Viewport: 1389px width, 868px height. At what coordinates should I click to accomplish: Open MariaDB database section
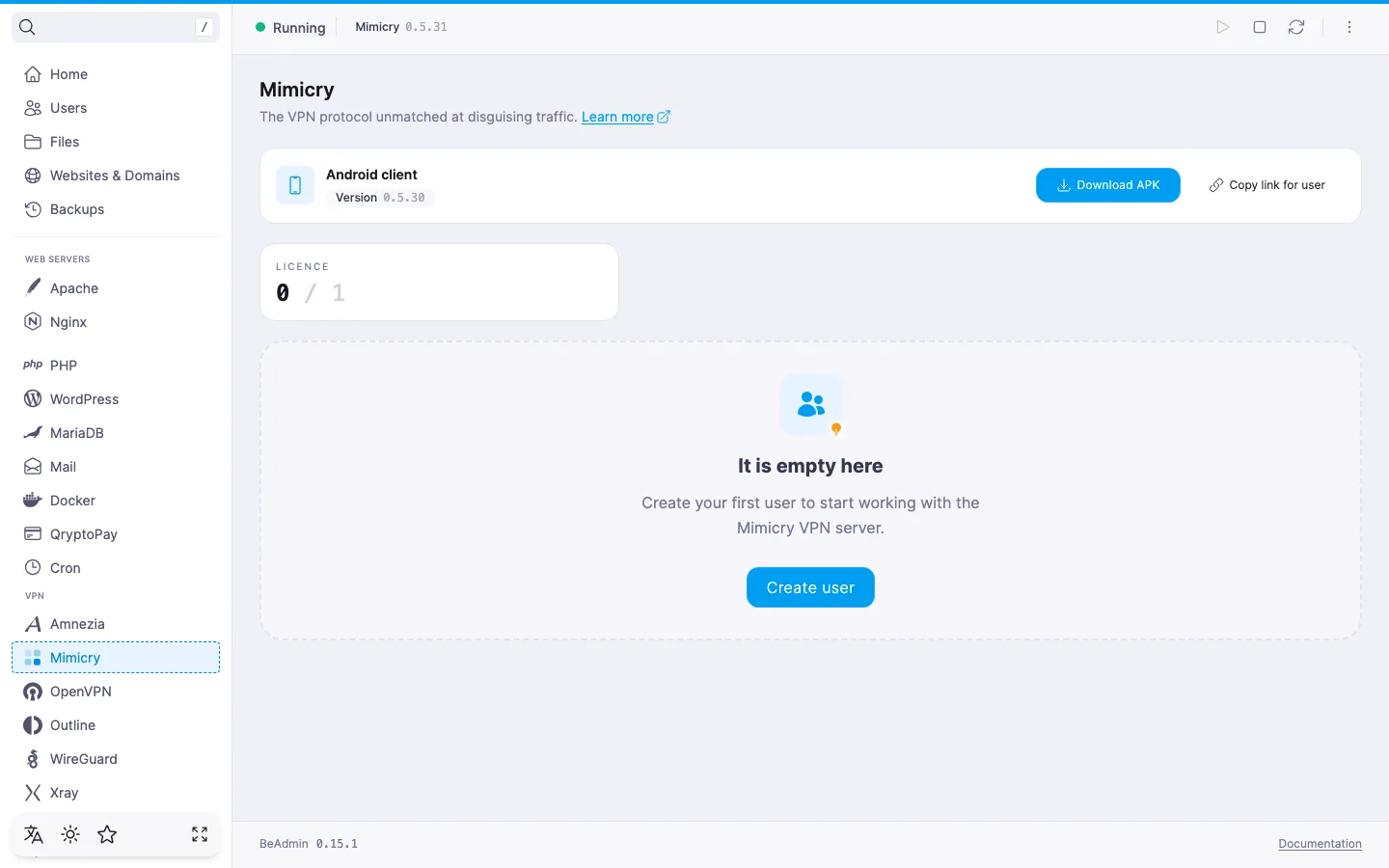tap(116, 433)
